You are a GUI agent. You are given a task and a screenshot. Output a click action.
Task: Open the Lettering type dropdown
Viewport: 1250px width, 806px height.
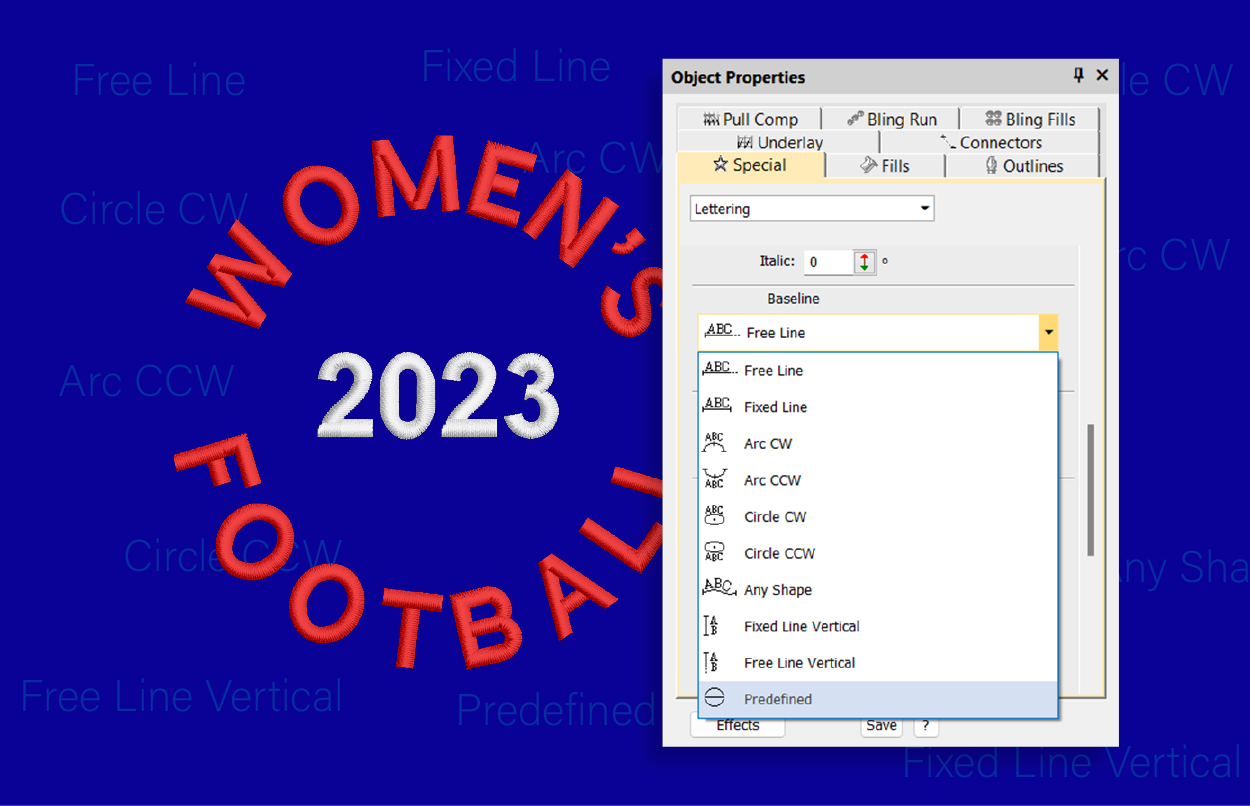coord(925,209)
